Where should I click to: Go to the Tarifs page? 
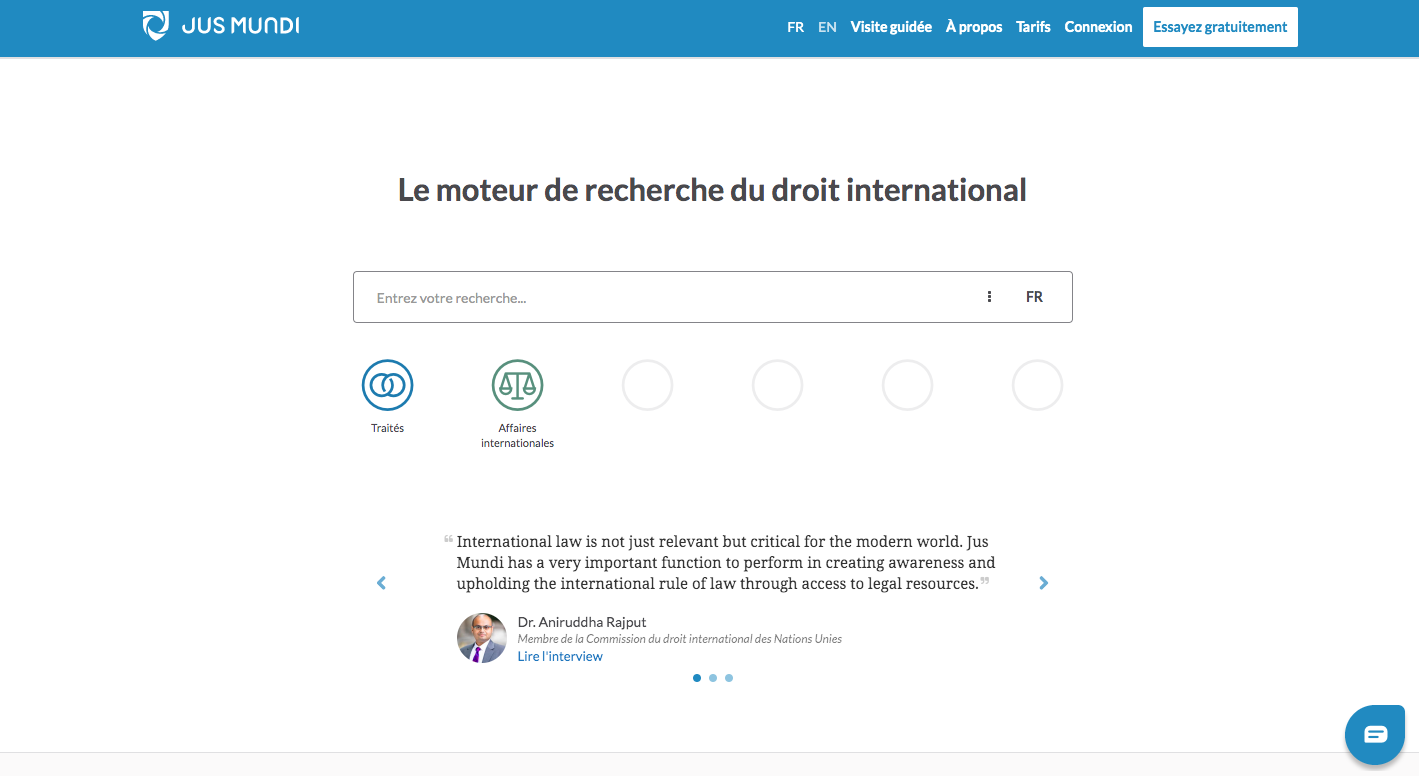click(x=1033, y=27)
